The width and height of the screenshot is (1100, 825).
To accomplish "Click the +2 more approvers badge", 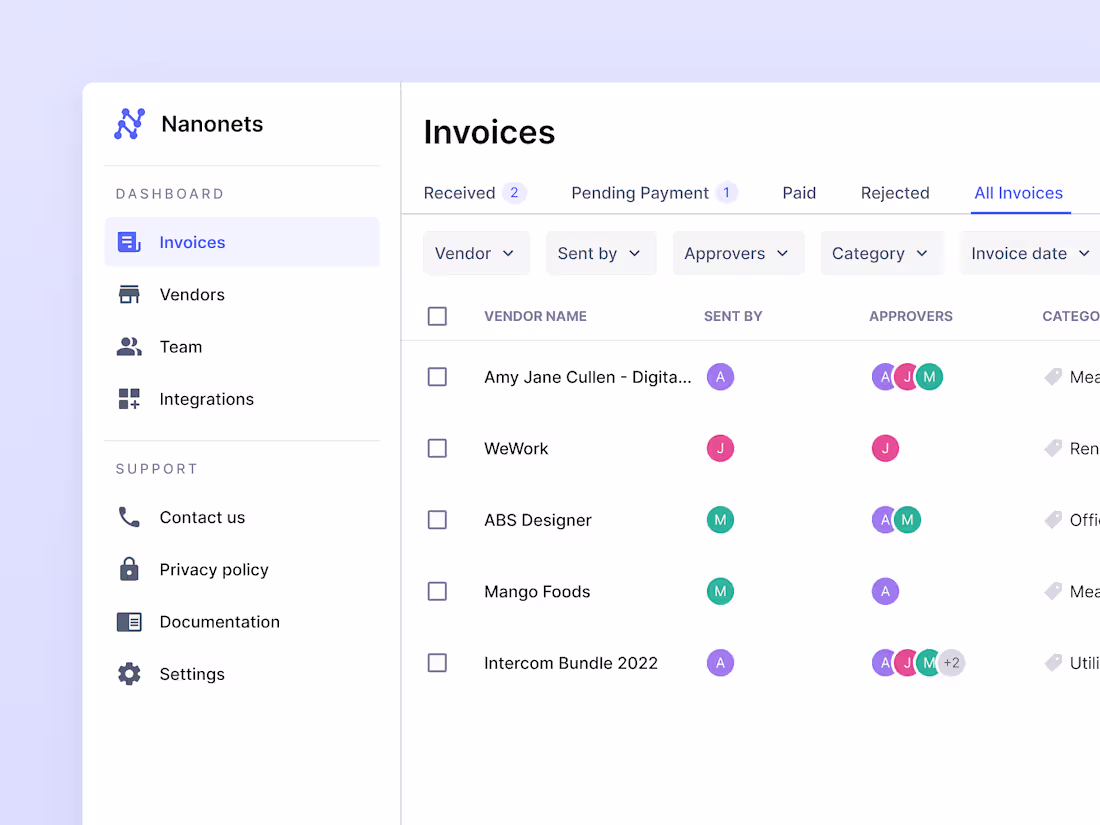I will tap(952, 663).
